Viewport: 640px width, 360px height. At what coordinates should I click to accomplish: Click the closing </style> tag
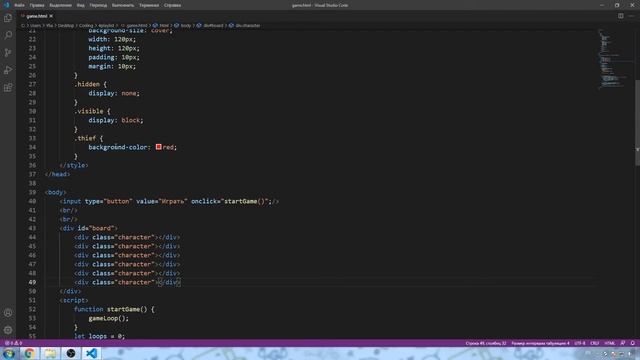[74, 165]
